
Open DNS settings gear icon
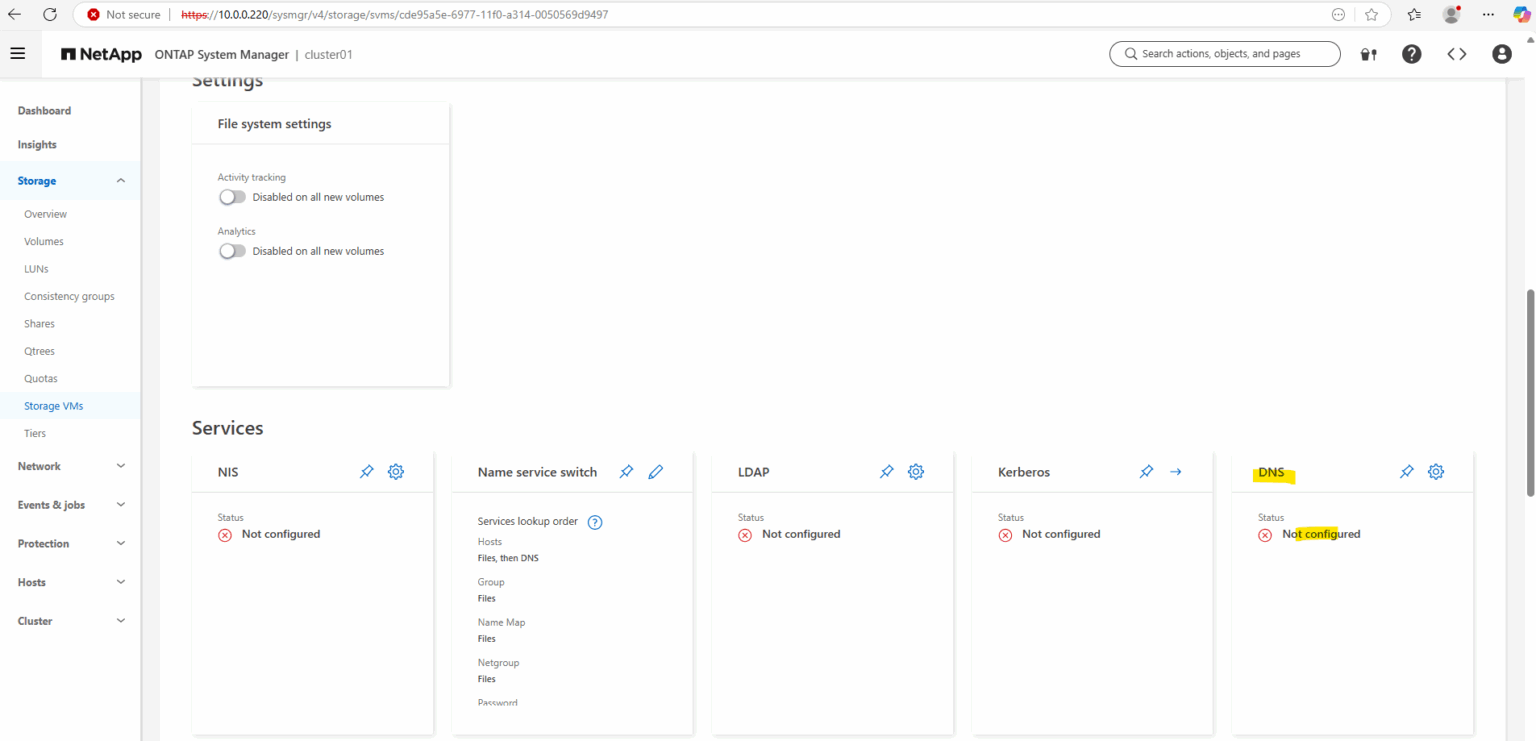pos(1436,471)
